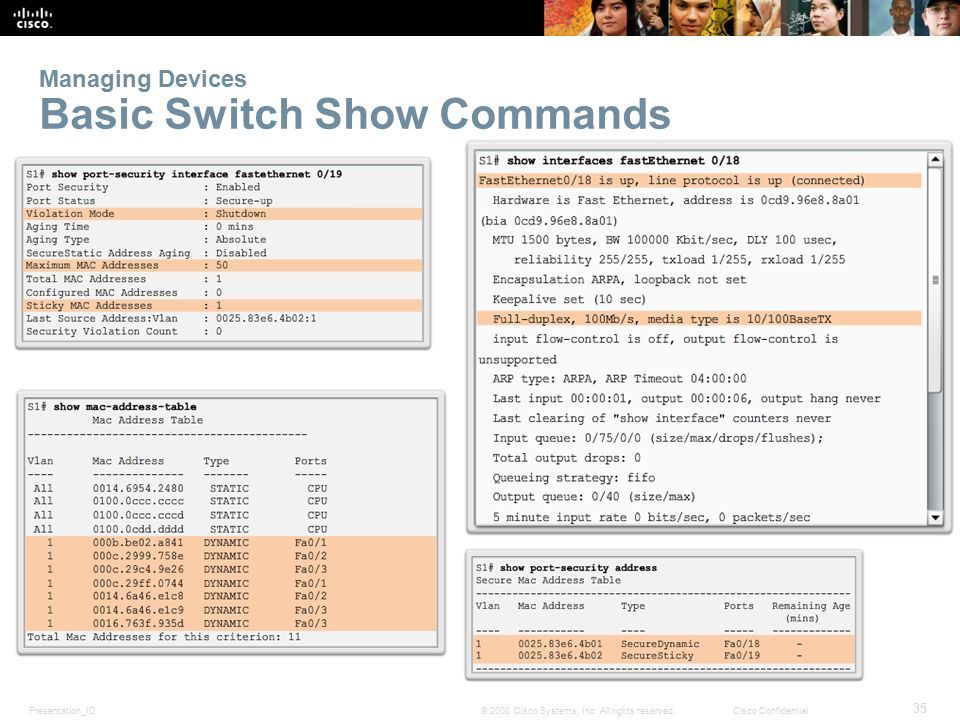The image size is (960, 720).
Task: Click the banner photo collage of faces
Action: click(752, 18)
